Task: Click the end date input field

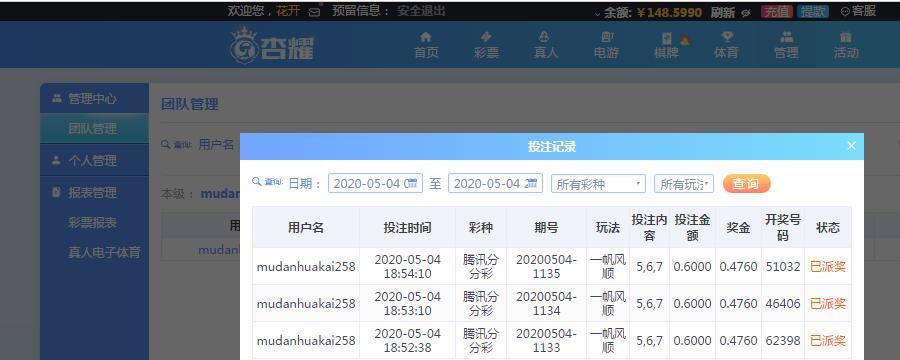Action: tap(495, 184)
